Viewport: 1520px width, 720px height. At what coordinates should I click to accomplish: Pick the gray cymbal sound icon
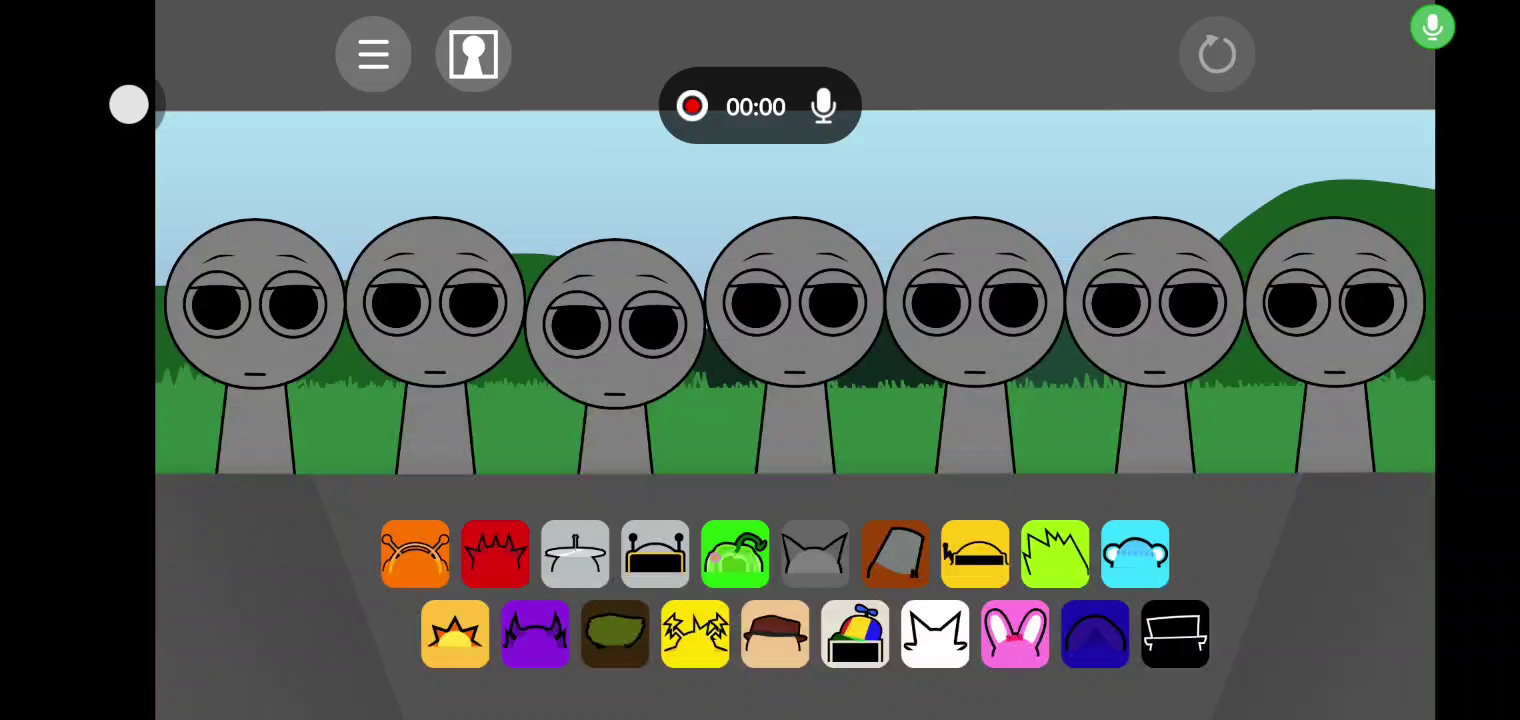coord(575,554)
